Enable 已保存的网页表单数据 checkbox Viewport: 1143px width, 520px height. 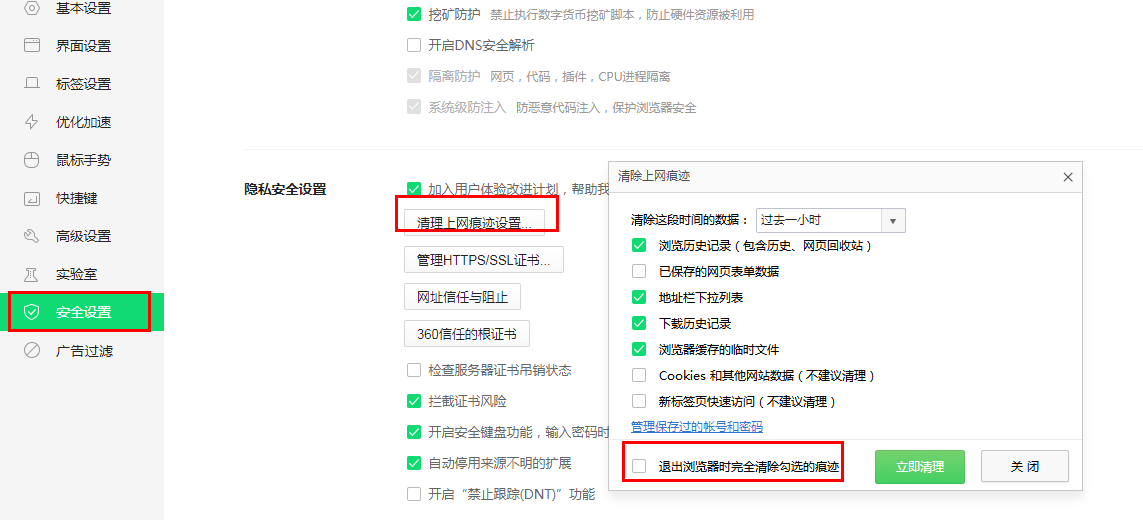(x=639, y=271)
